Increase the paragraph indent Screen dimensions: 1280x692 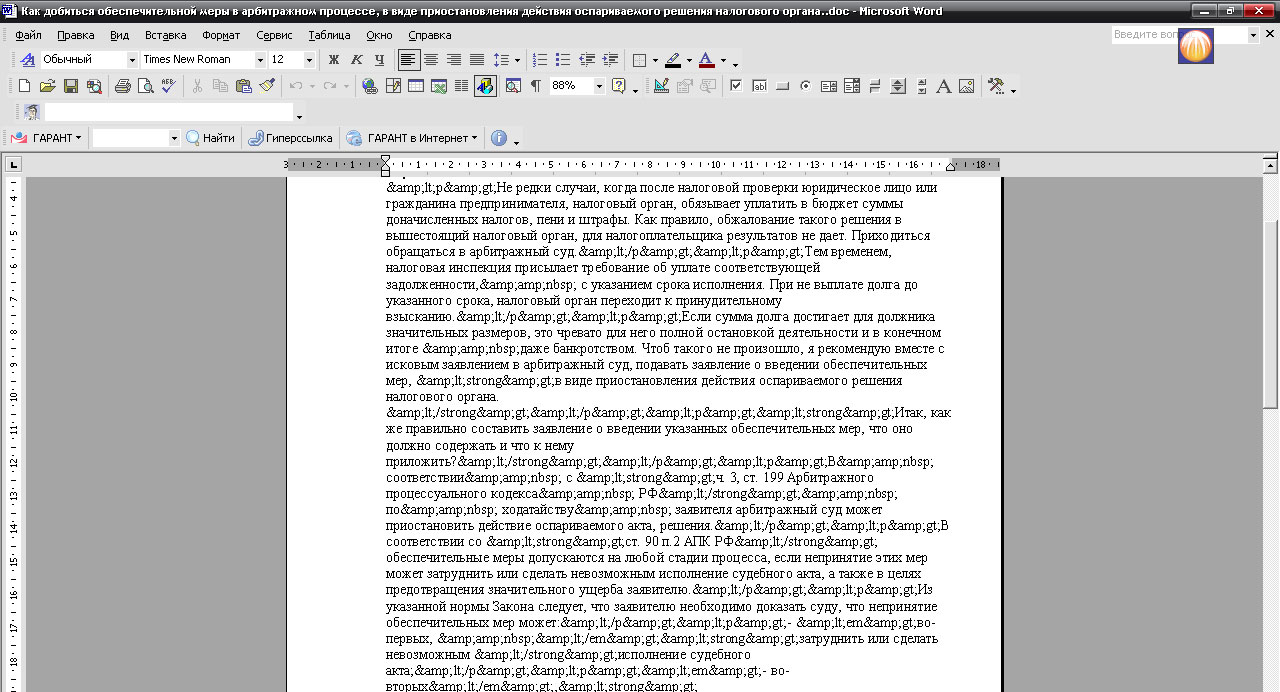click(609, 60)
